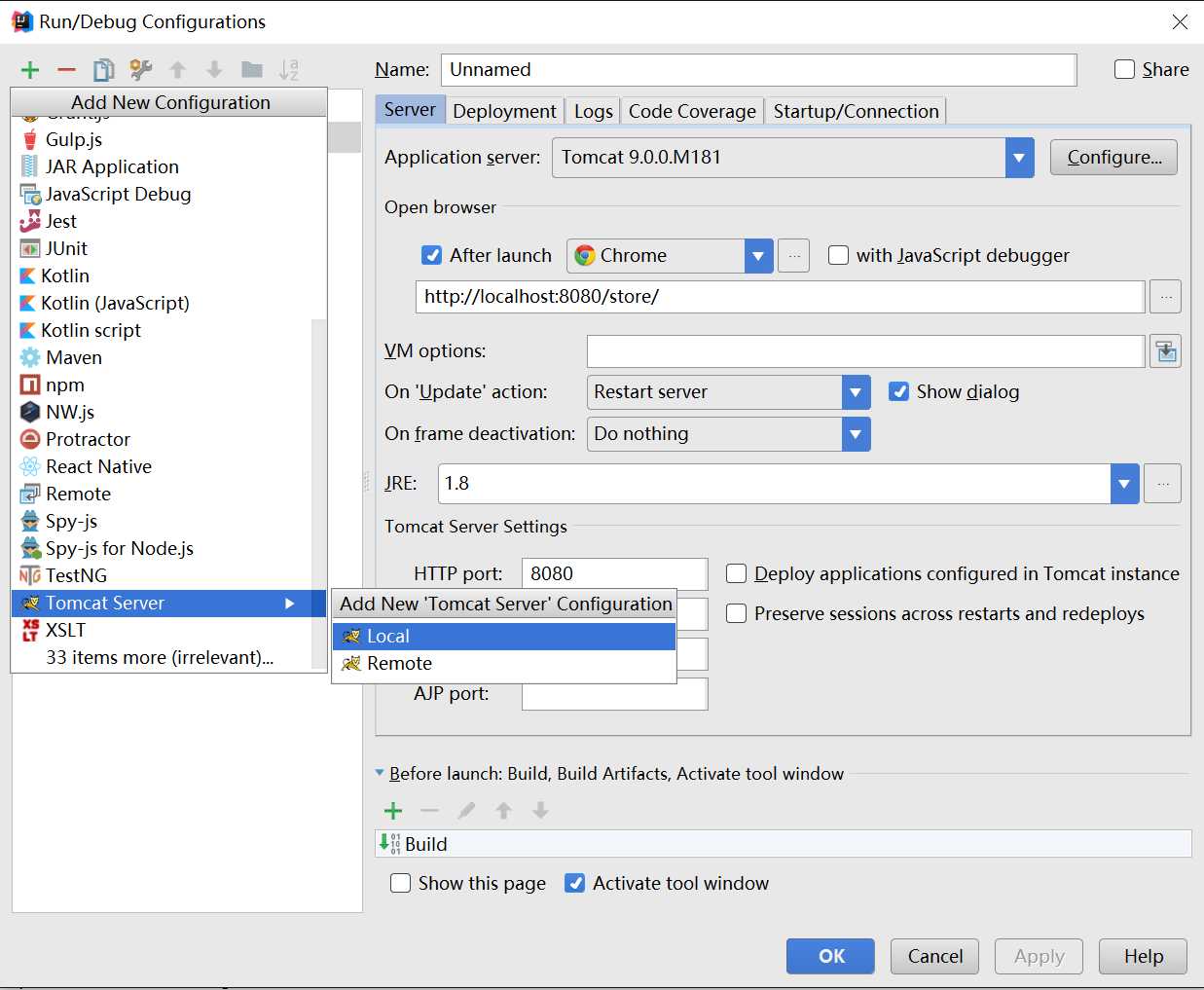Click the Configure... button
This screenshot has width=1204, height=990.
click(x=1113, y=158)
